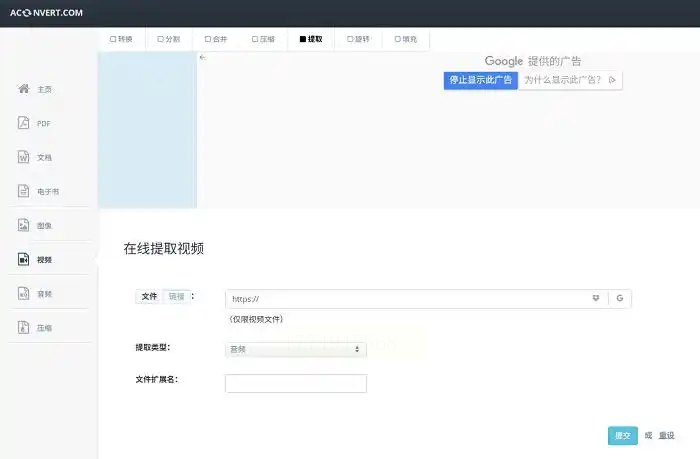Open the PDF converter sidebar icon
Viewport: 700px width, 459px height.
[25, 124]
